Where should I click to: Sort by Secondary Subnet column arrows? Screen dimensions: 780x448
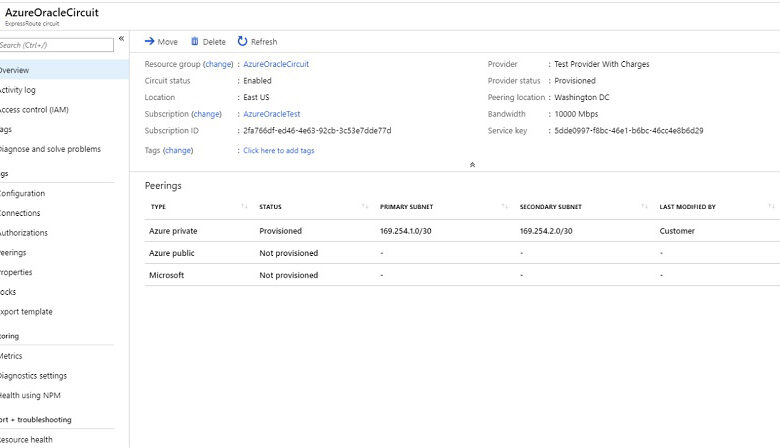[644, 206]
